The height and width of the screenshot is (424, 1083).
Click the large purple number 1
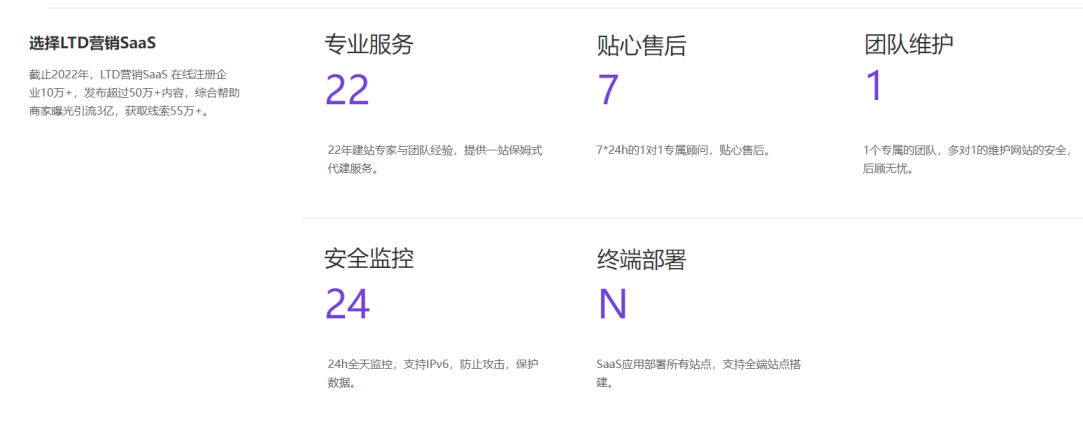tap(874, 87)
